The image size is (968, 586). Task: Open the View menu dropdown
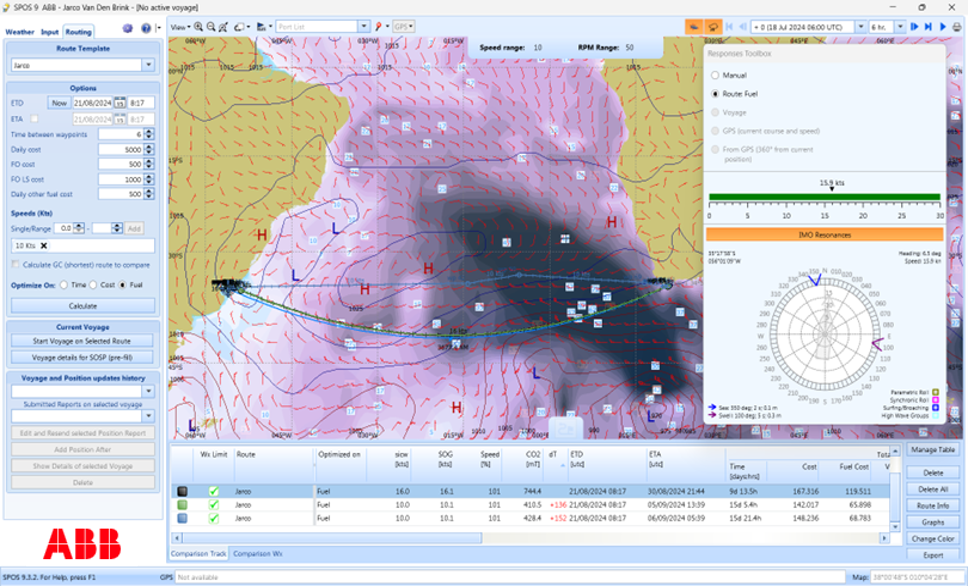point(180,27)
